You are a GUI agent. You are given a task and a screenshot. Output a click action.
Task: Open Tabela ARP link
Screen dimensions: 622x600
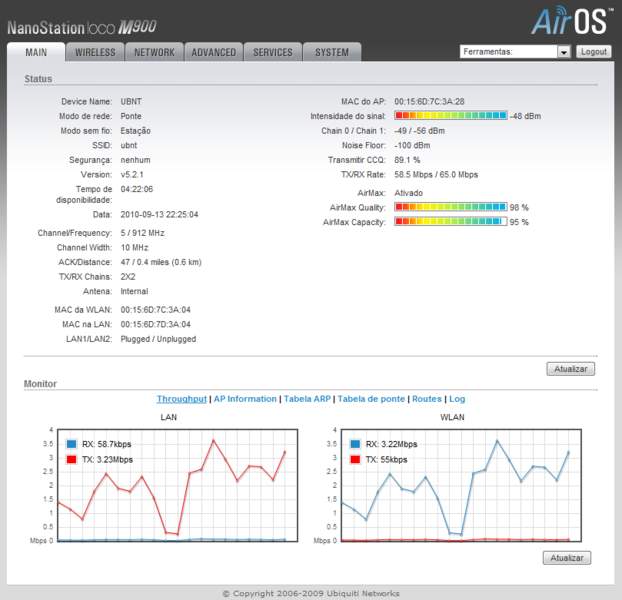coord(307,399)
